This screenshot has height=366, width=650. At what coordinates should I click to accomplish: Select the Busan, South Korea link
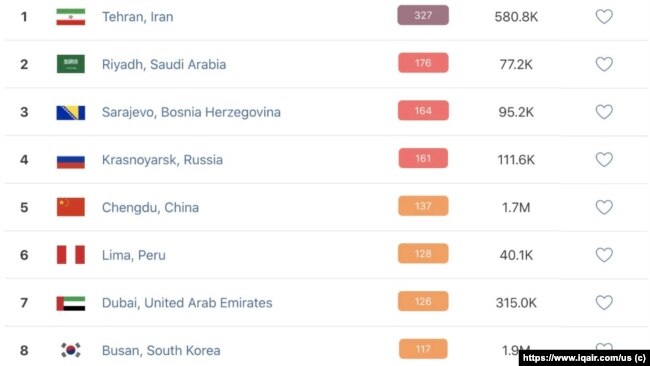[x=161, y=351]
